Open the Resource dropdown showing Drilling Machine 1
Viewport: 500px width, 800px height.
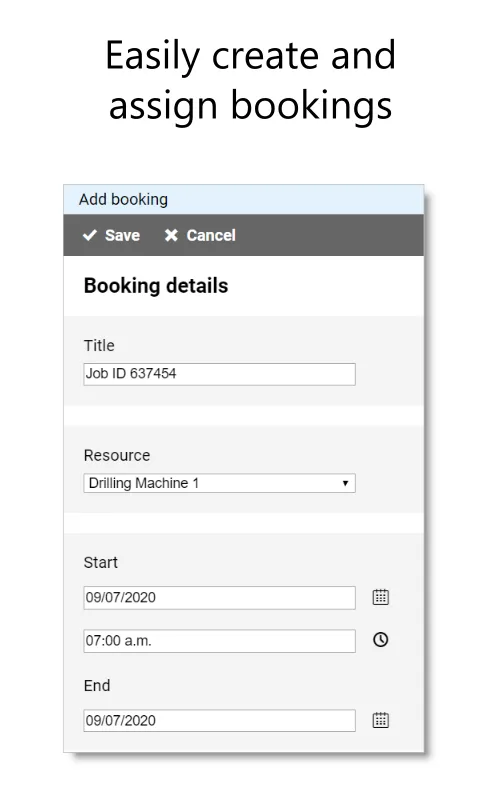219,483
